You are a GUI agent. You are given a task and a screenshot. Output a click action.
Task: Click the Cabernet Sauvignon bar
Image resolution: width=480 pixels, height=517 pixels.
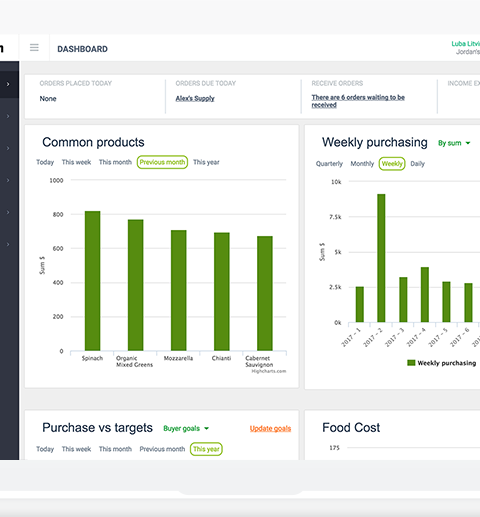(265, 293)
